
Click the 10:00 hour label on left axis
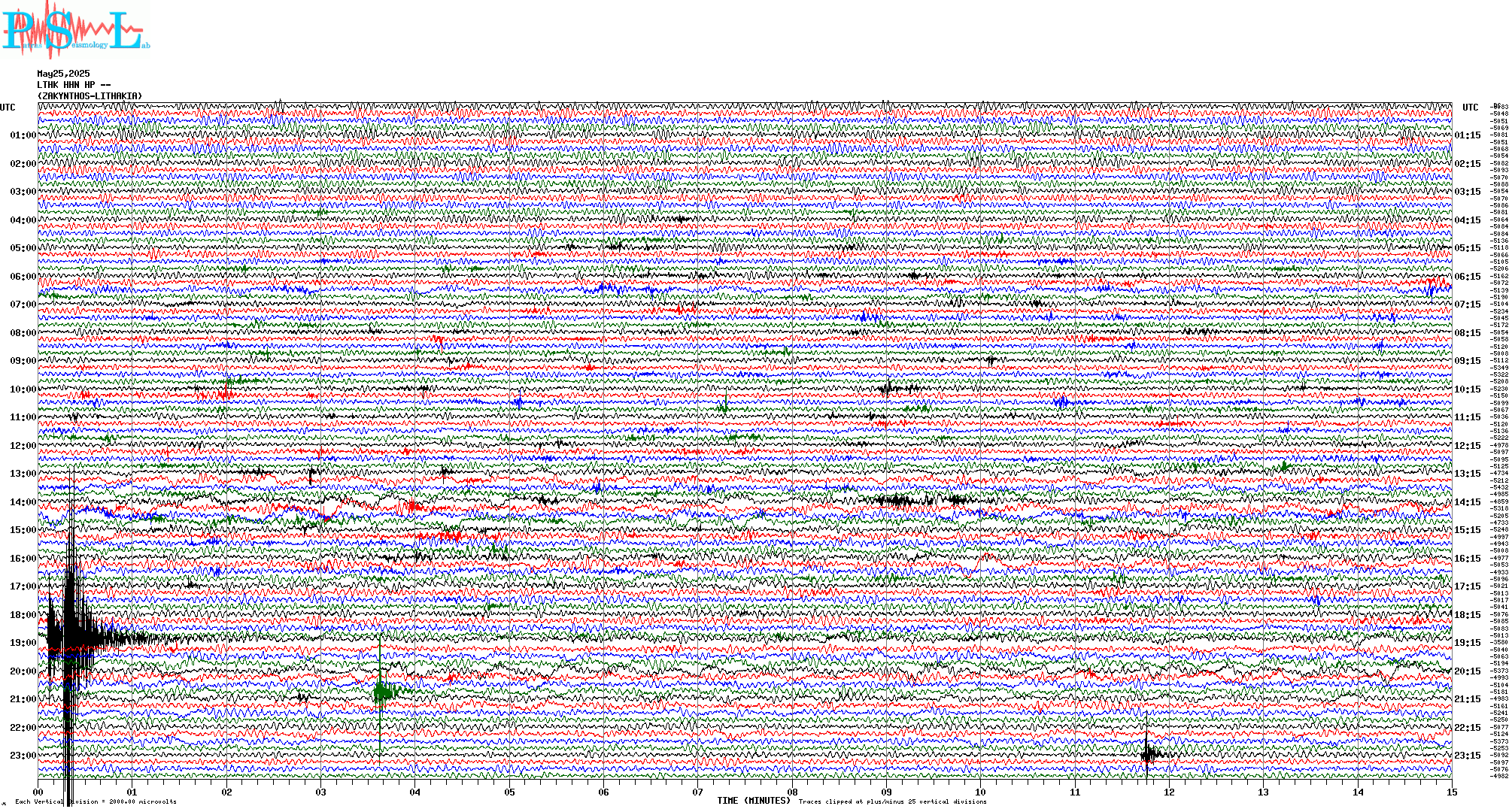tap(23, 389)
